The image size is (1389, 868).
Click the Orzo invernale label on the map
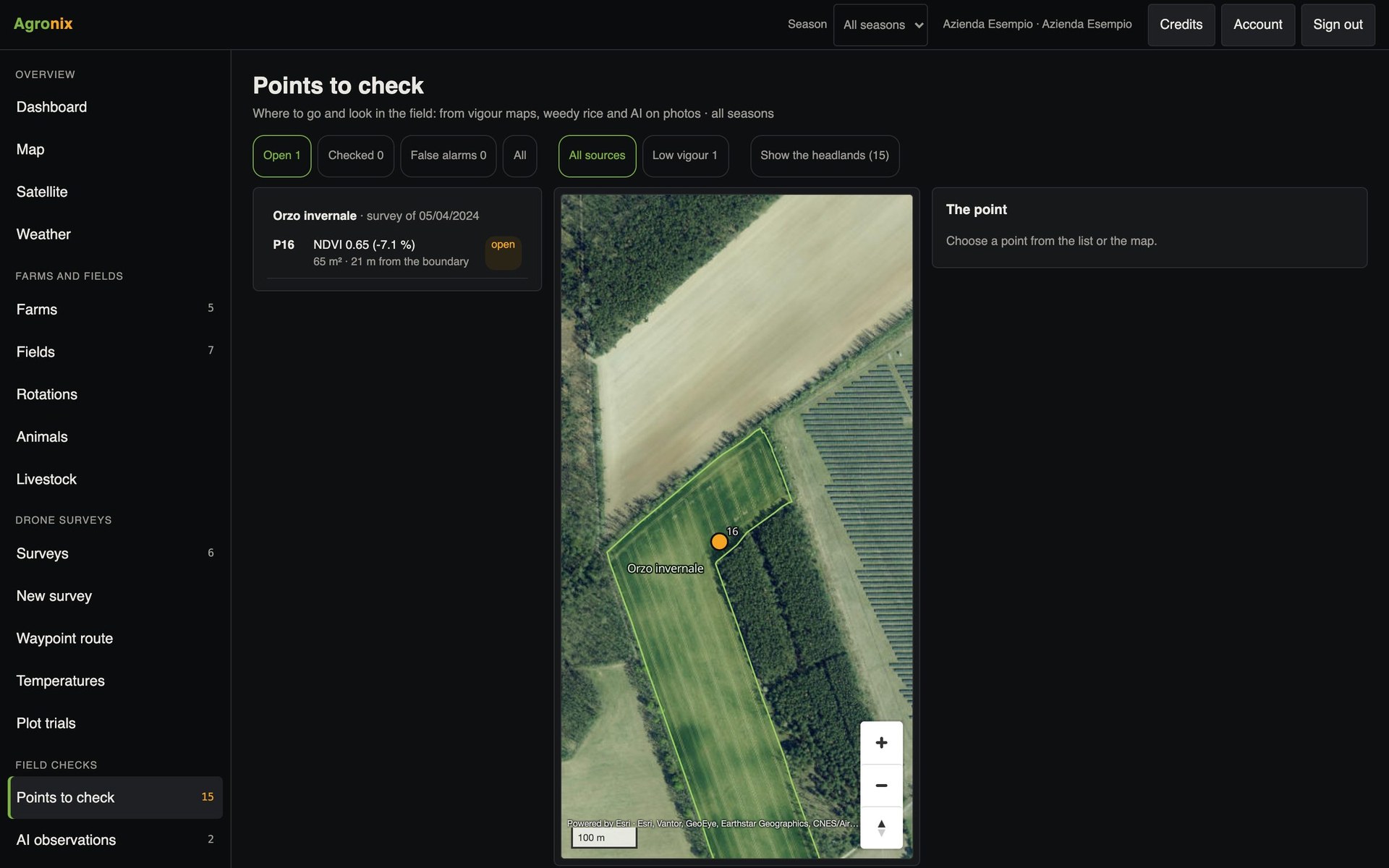point(665,569)
